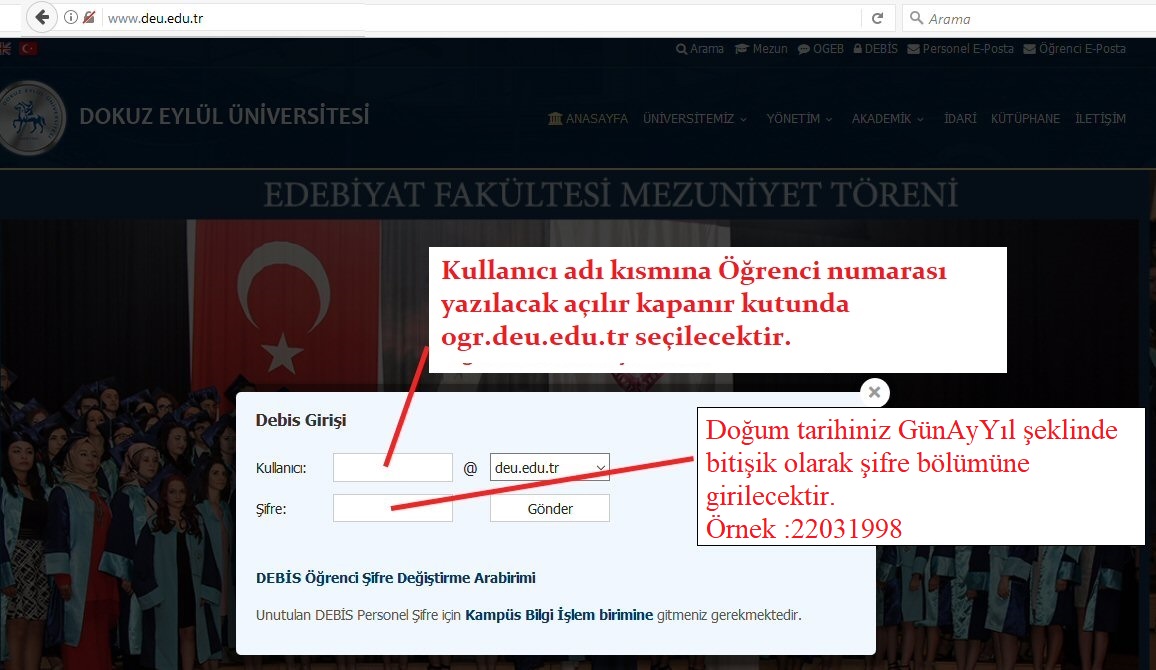1156x670 pixels.
Task: Click the Gönder button
Action: pyautogui.click(x=549, y=509)
